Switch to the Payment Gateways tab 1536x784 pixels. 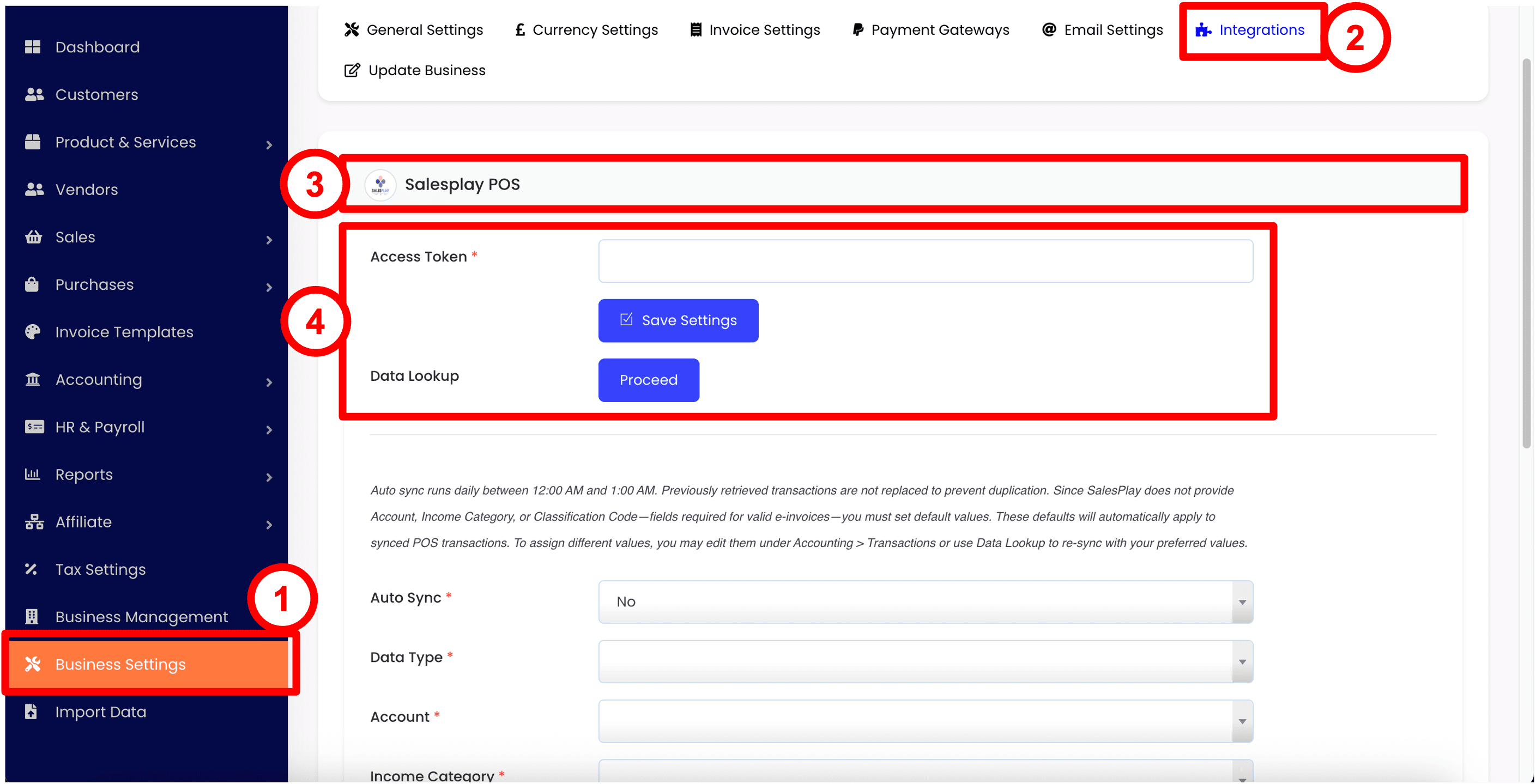[x=930, y=30]
